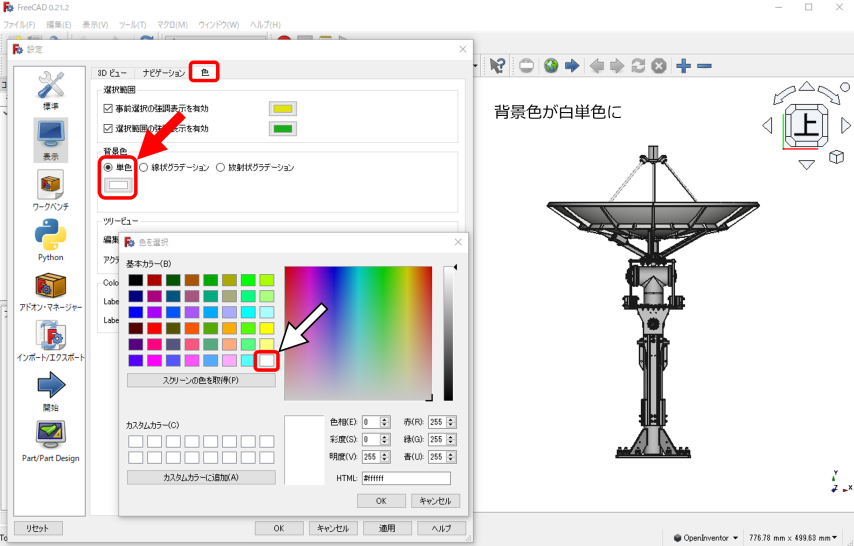Select the ワークベンチ settings icon
Screen dimensions: 854x546
pyautogui.click(x=51, y=188)
